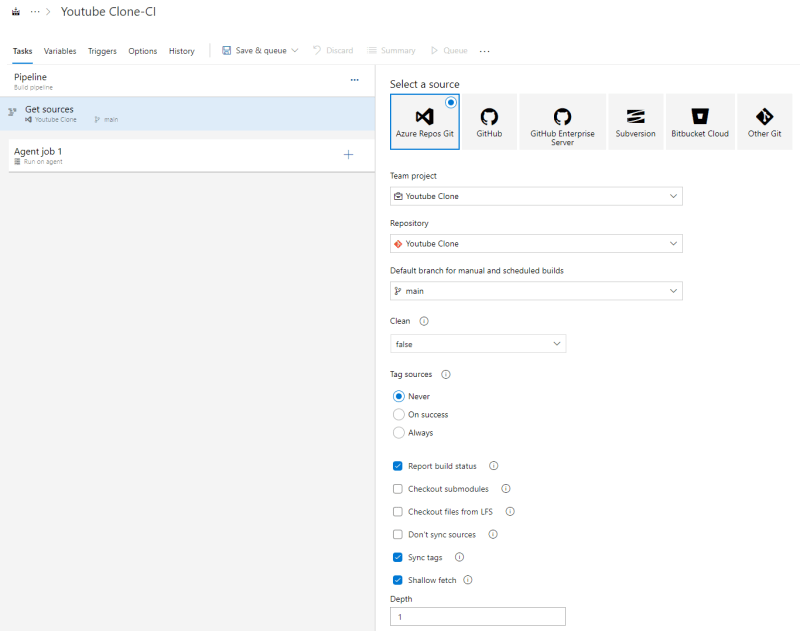The image size is (800, 631).
Task: Open the breadcrumb ellipsis menu
Action: click(x=35, y=12)
